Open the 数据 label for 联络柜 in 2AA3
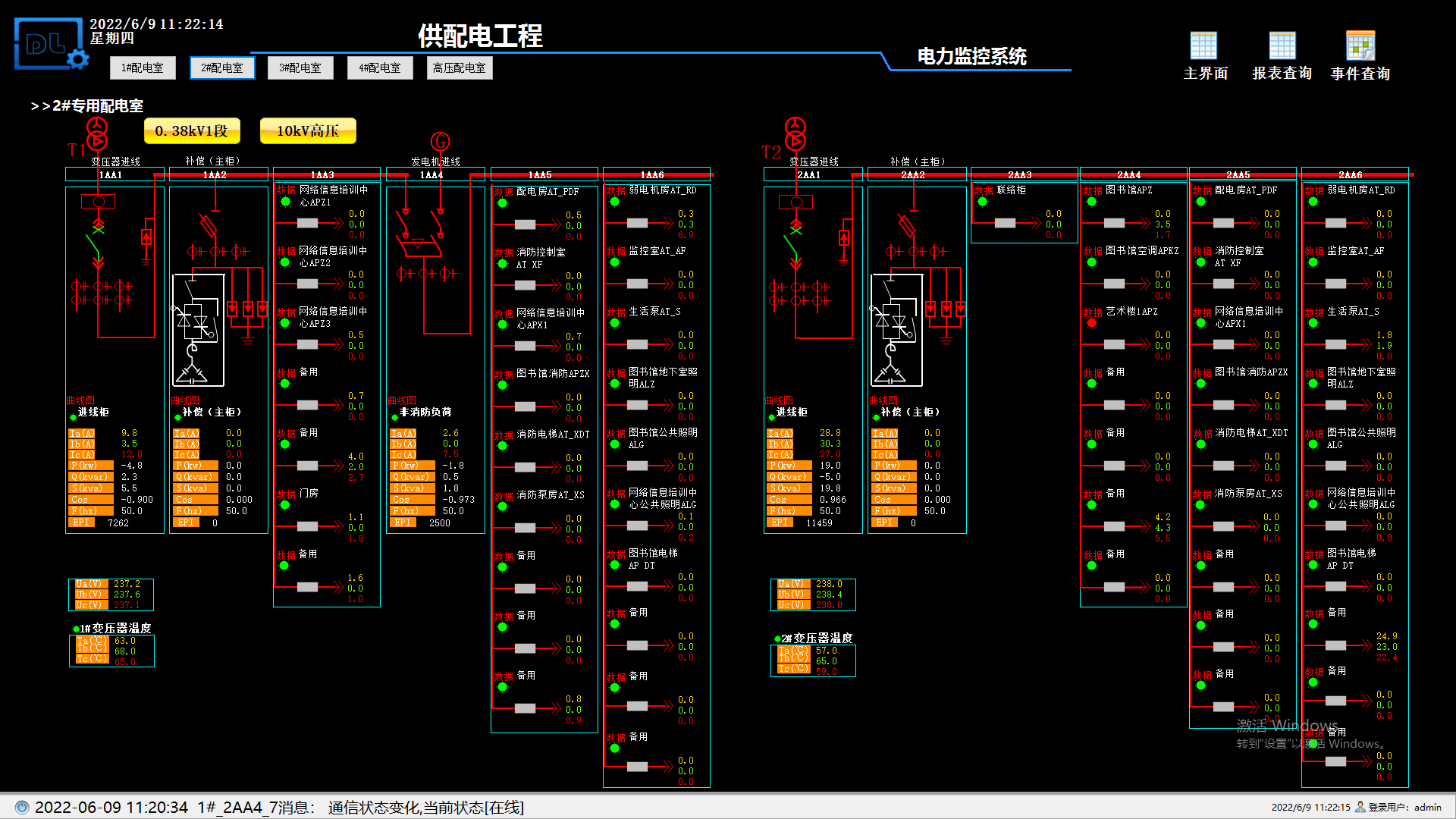 pyautogui.click(x=984, y=190)
